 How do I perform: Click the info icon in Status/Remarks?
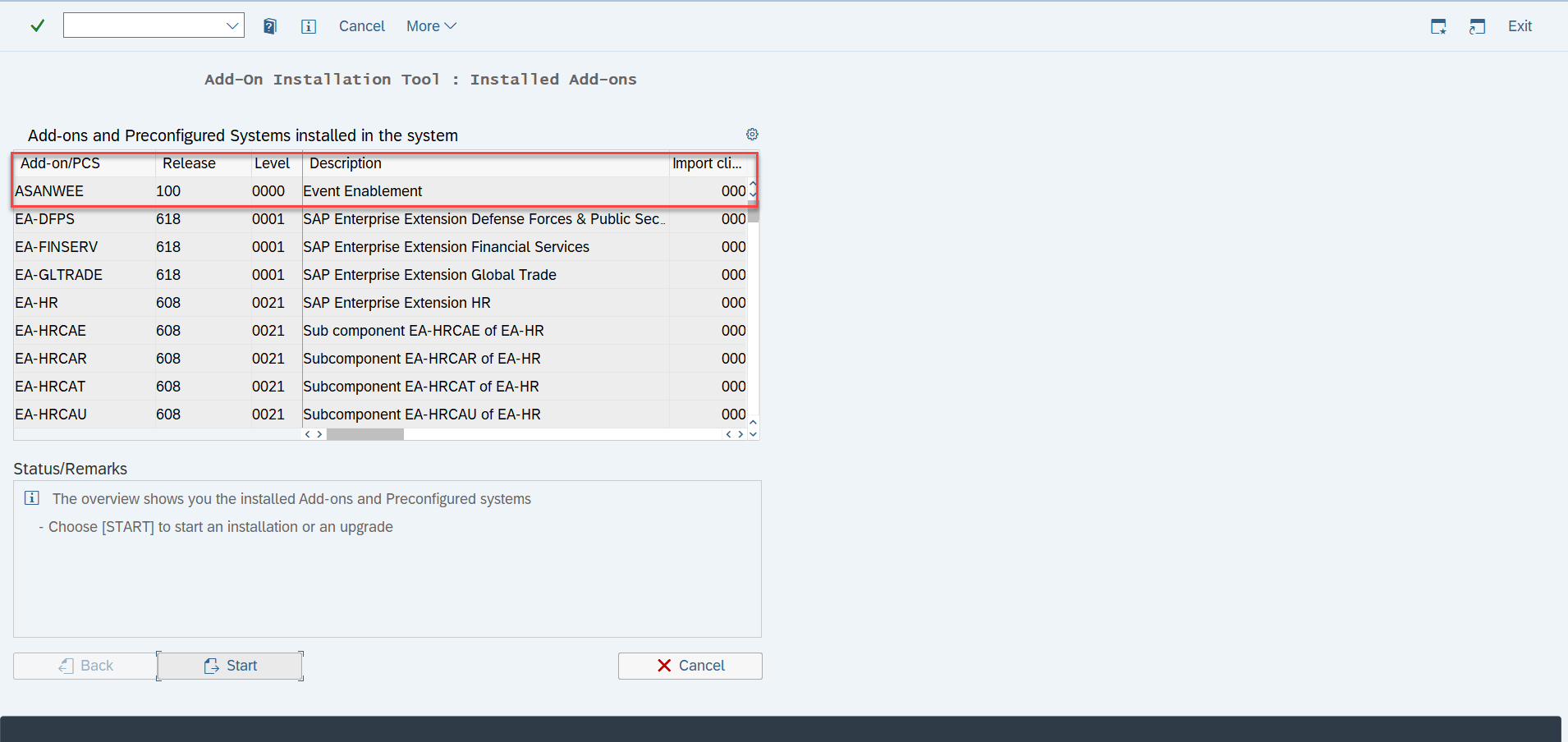32,498
